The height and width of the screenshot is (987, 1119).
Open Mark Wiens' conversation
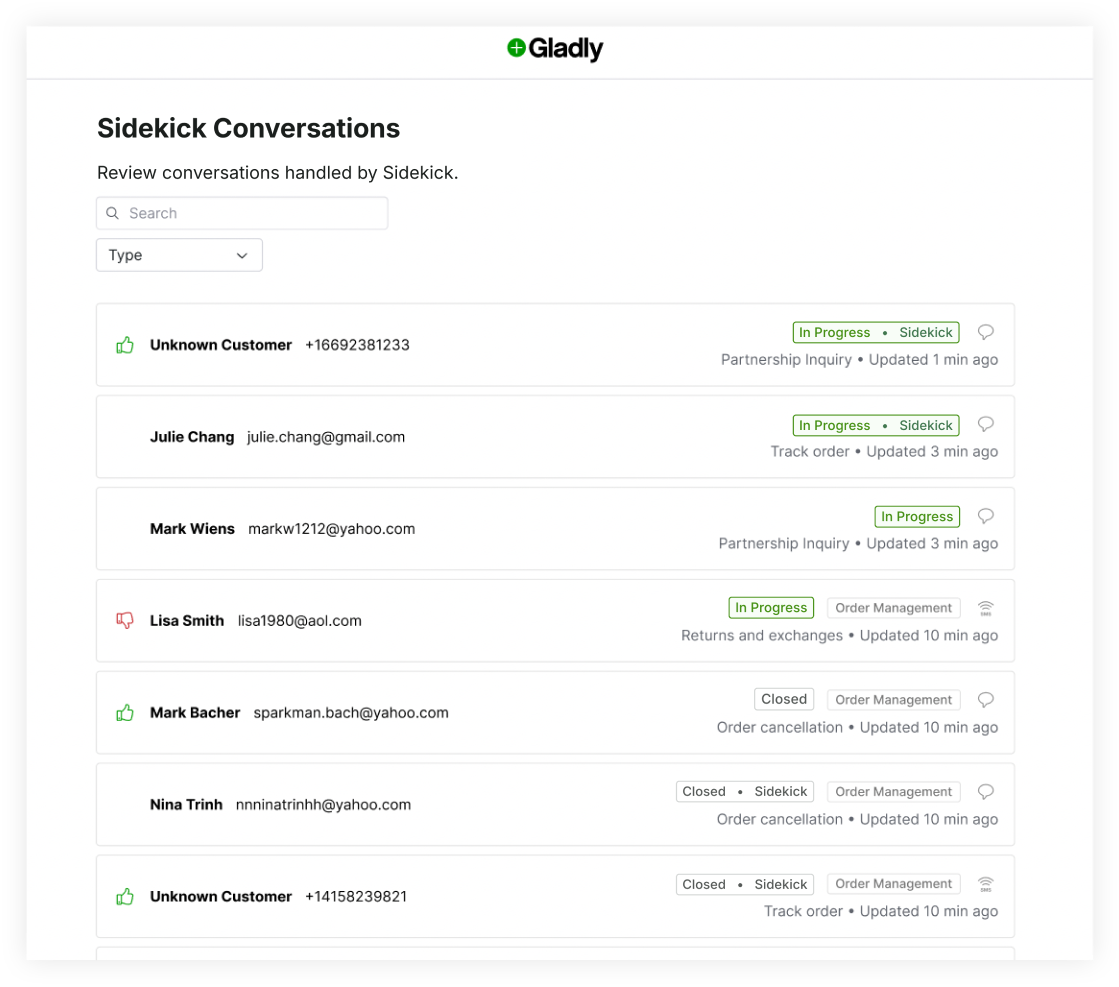[555, 529]
